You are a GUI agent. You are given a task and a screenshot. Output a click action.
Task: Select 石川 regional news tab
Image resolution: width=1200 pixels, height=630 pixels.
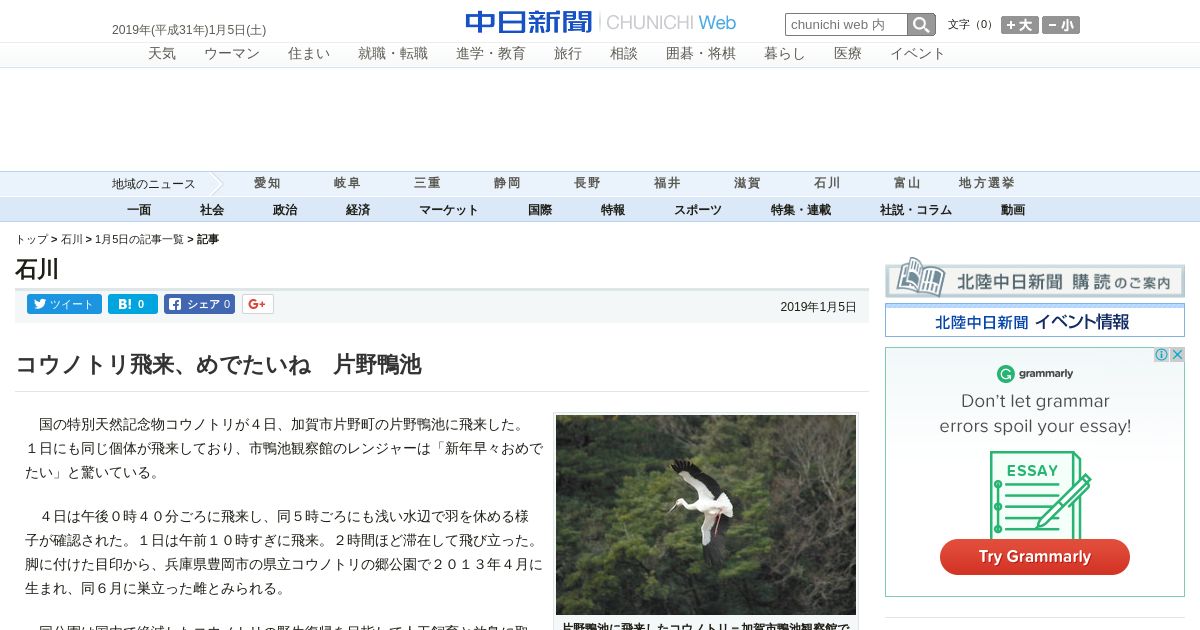click(827, 184)
